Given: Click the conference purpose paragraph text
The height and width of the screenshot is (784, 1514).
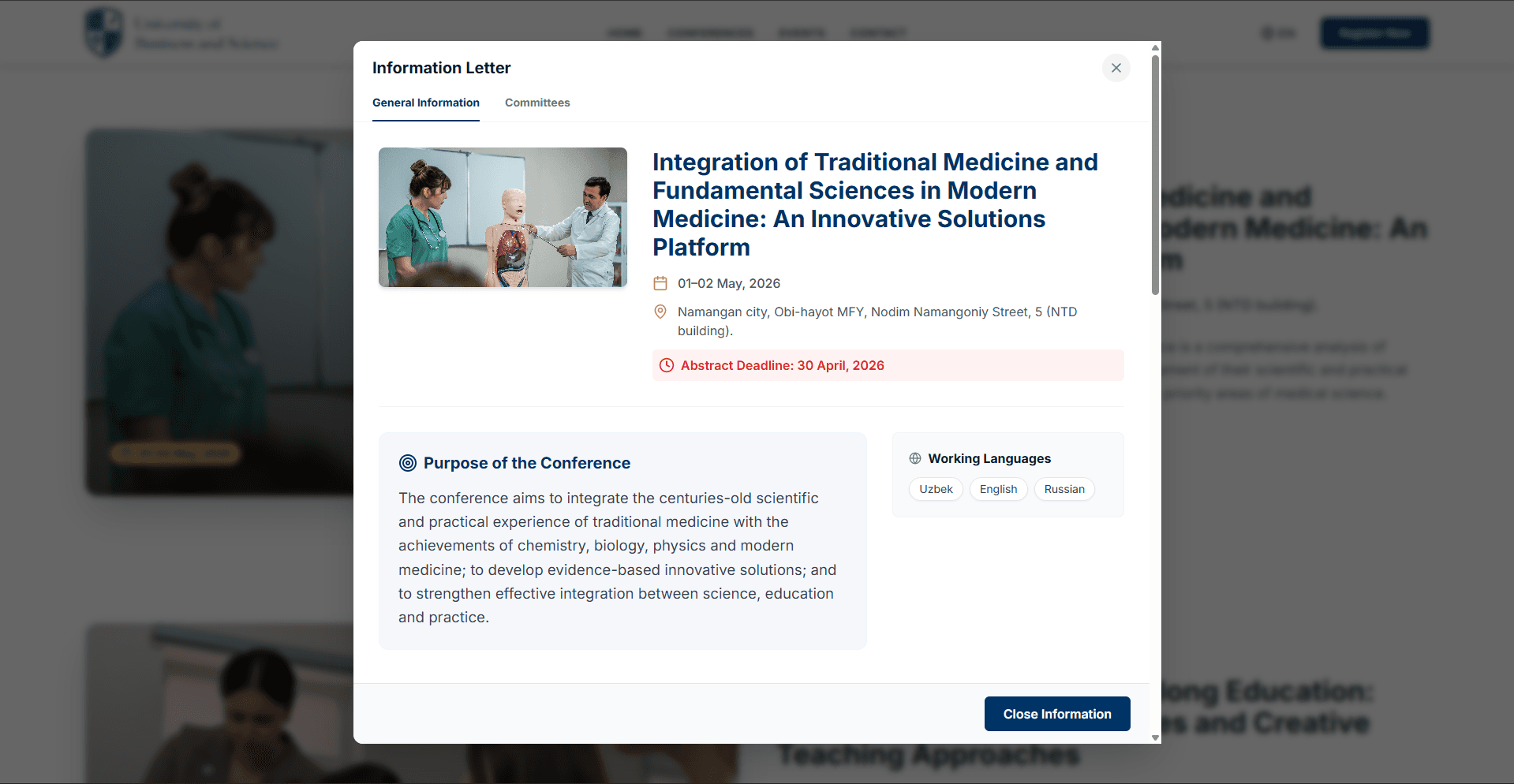Looking at the screenshot, I should click(x=618, y=558).
